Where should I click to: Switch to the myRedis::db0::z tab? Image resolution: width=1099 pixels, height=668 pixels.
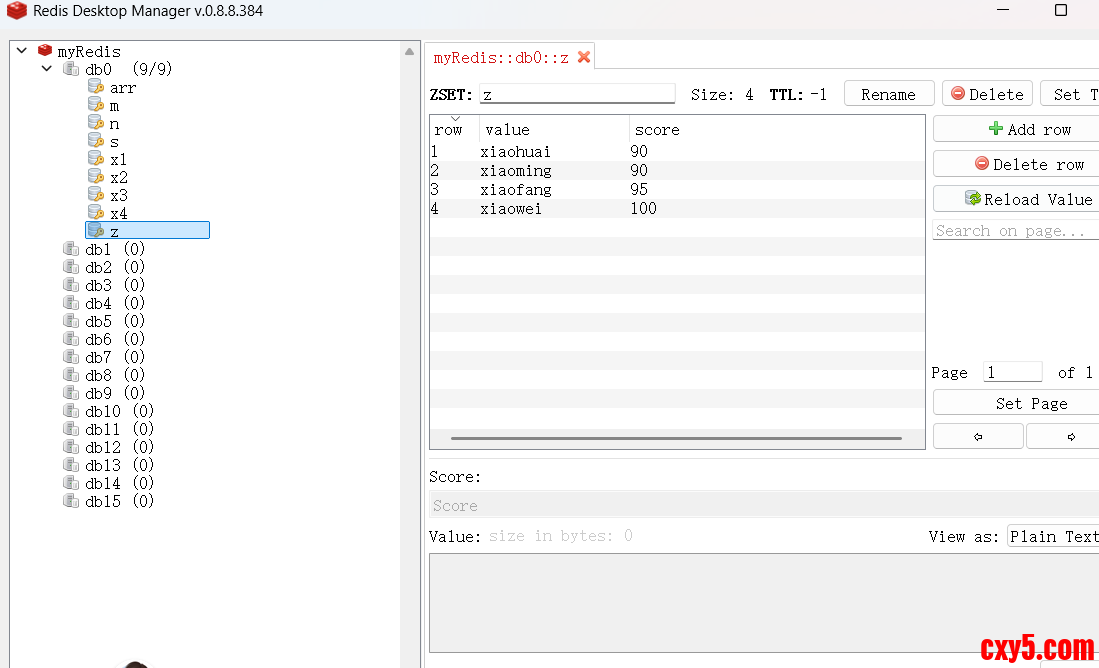click(501, 58)
